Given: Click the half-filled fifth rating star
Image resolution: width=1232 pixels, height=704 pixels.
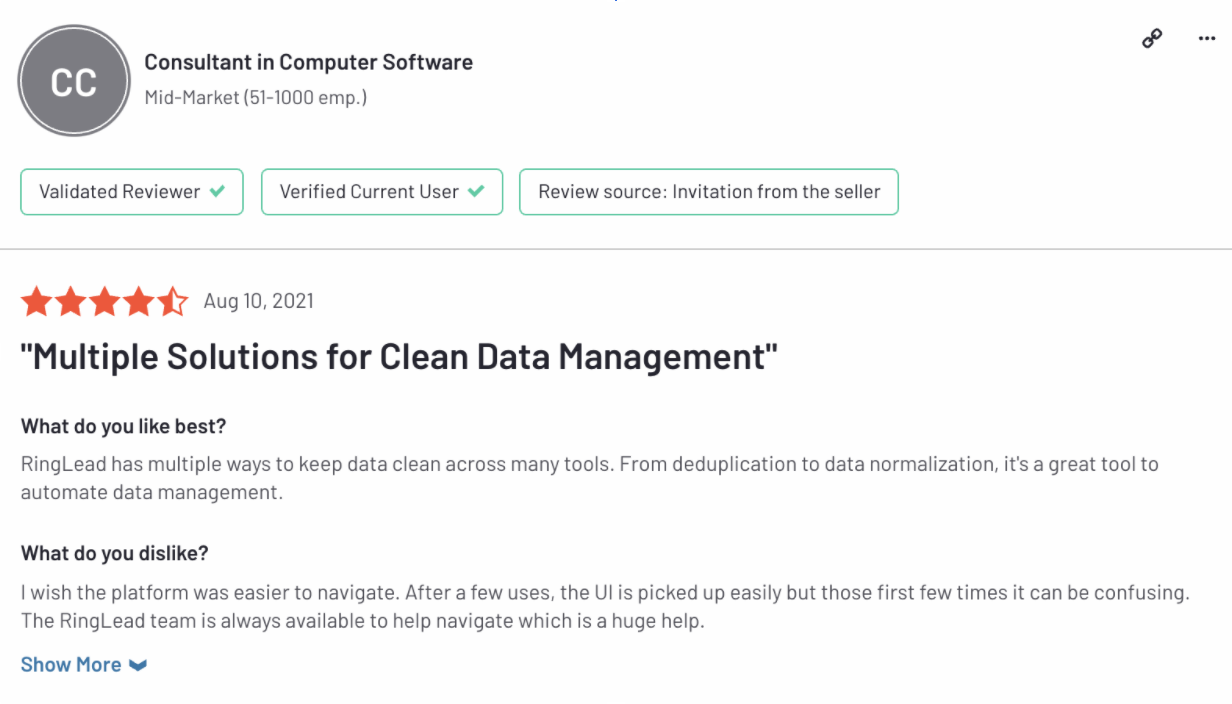Looking at the screenshot, I should pos(172,301).
